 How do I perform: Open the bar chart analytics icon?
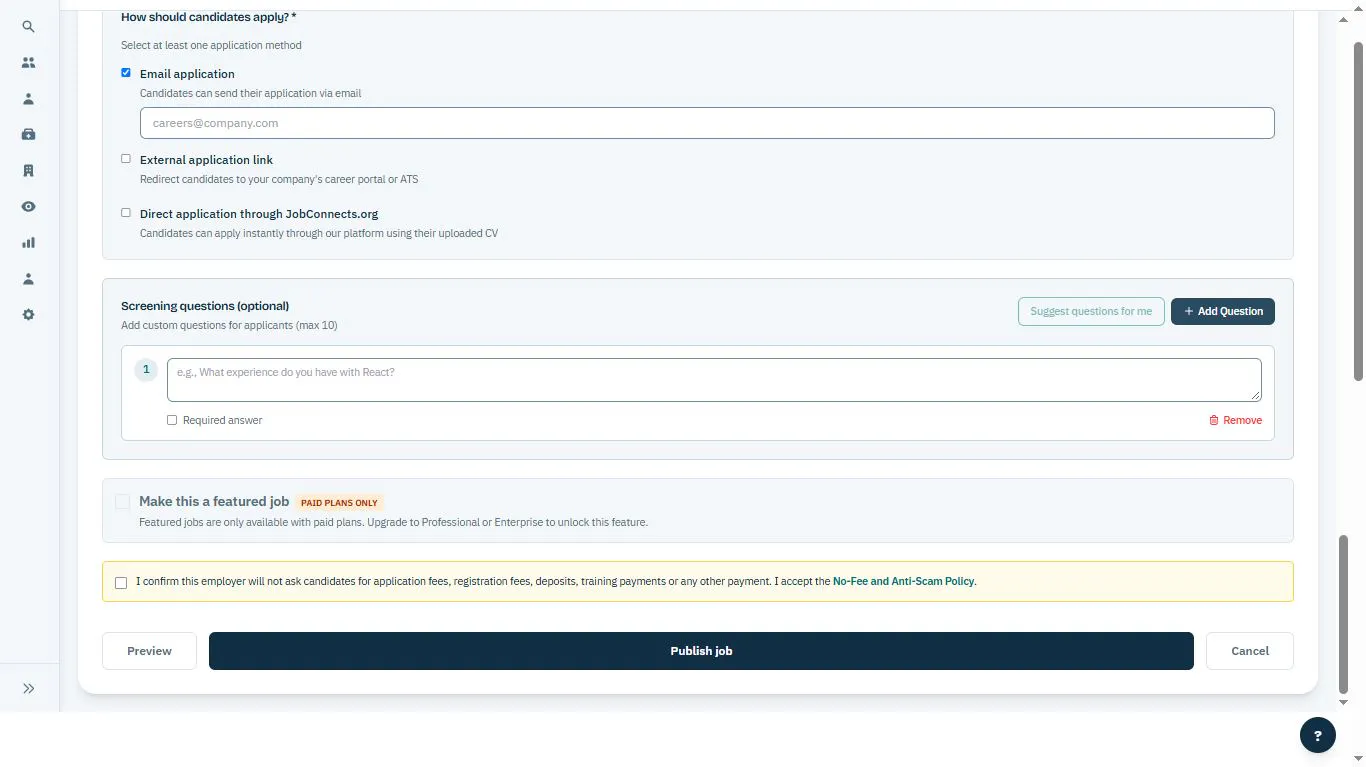coord(28,243)
